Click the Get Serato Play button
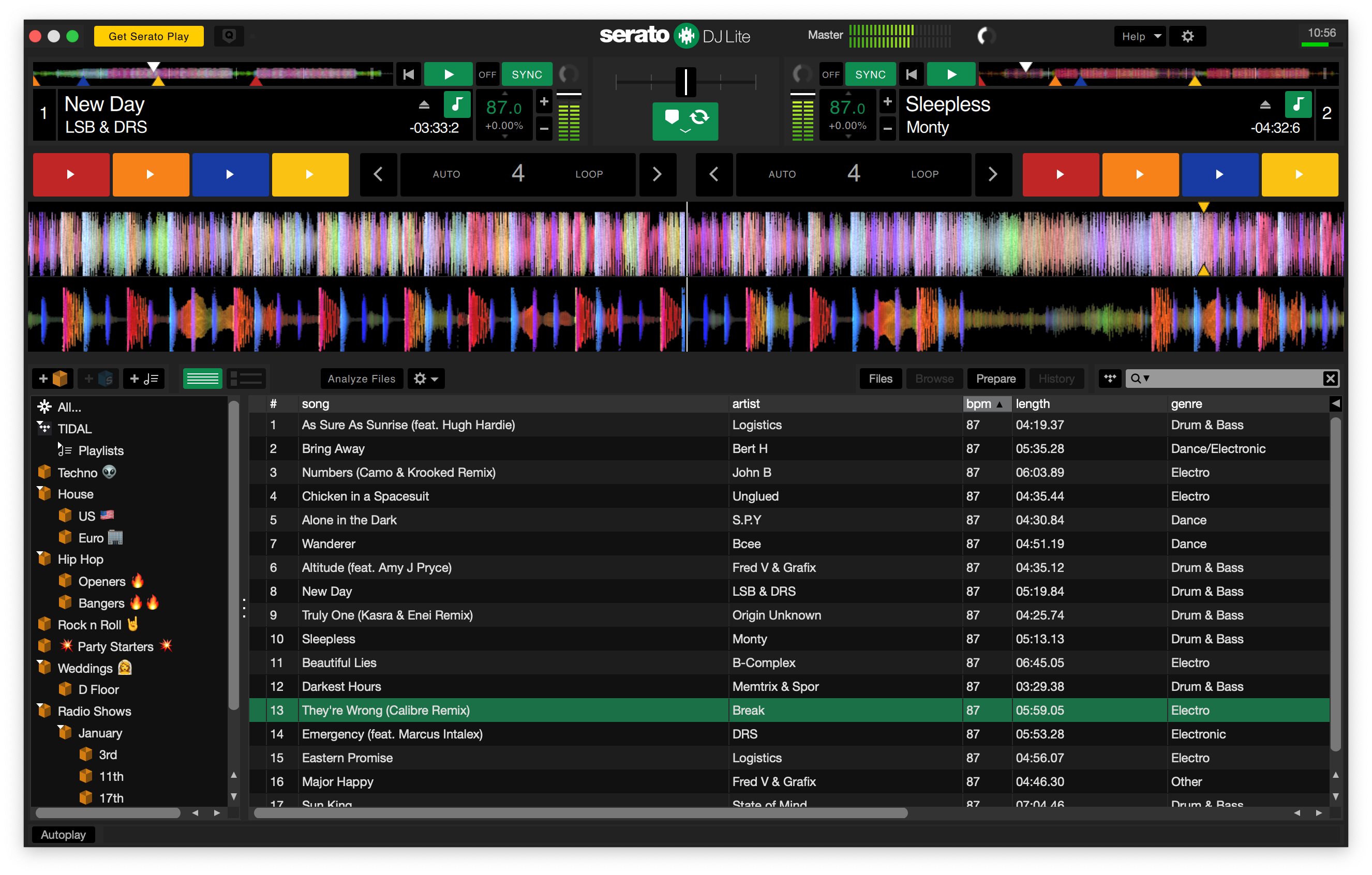Screen dimensions: 1372x875 point(148,36)
